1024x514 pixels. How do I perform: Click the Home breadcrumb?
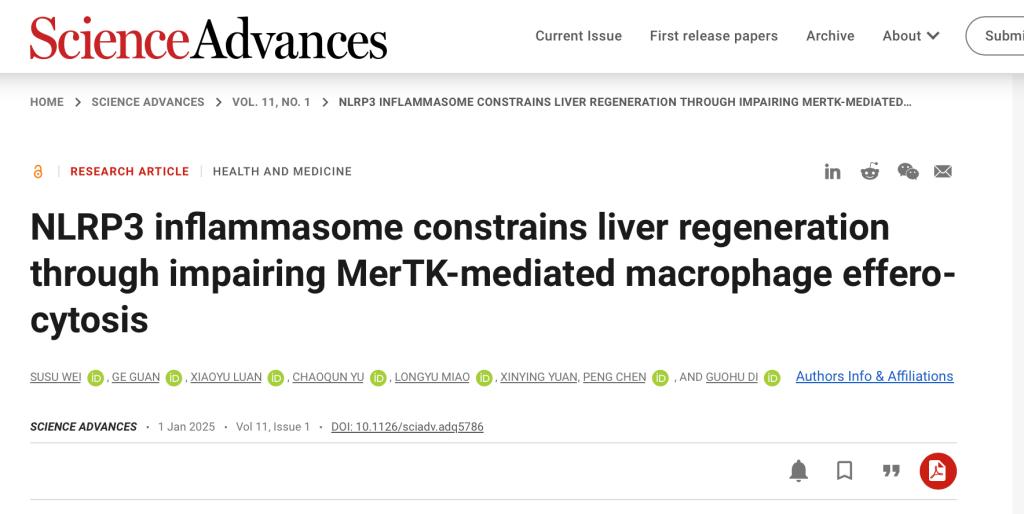point(47,102)
